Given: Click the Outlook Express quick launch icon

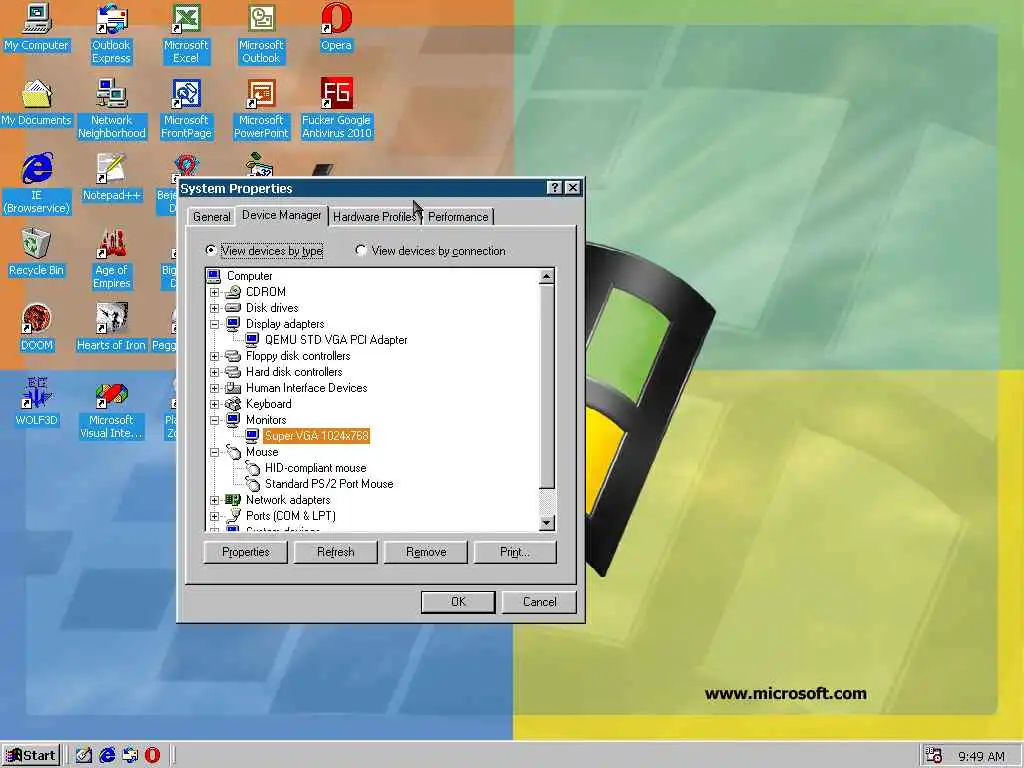Looking at the screenshot, I should (x=130, y=756).
